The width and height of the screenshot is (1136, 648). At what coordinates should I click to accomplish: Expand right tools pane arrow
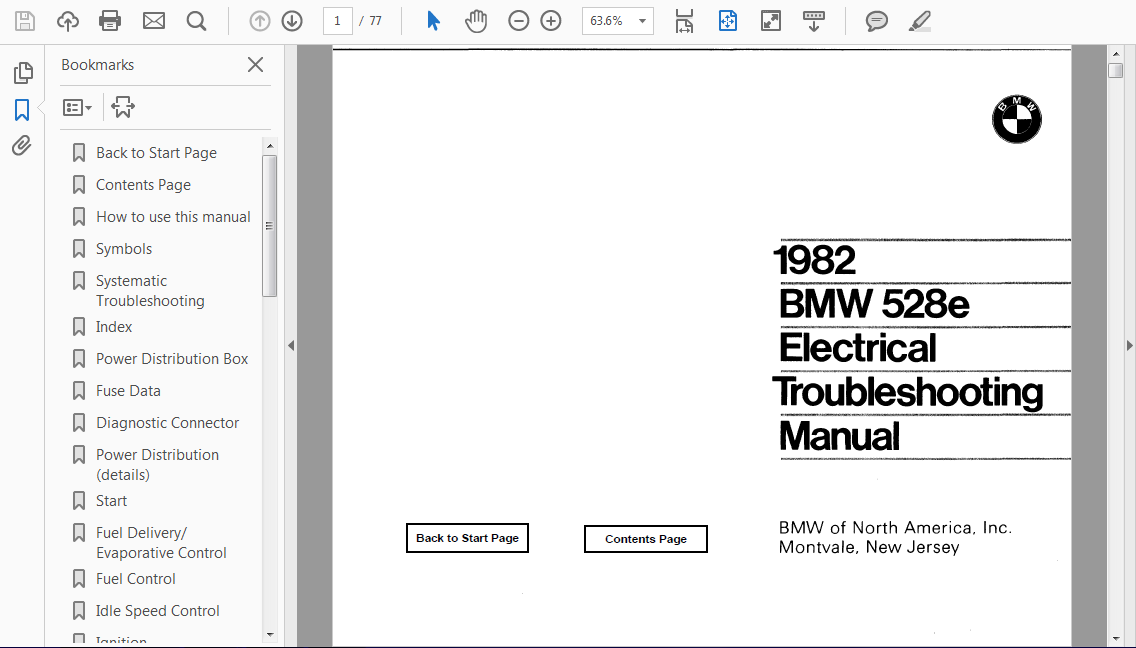(x=1129, y=346)
